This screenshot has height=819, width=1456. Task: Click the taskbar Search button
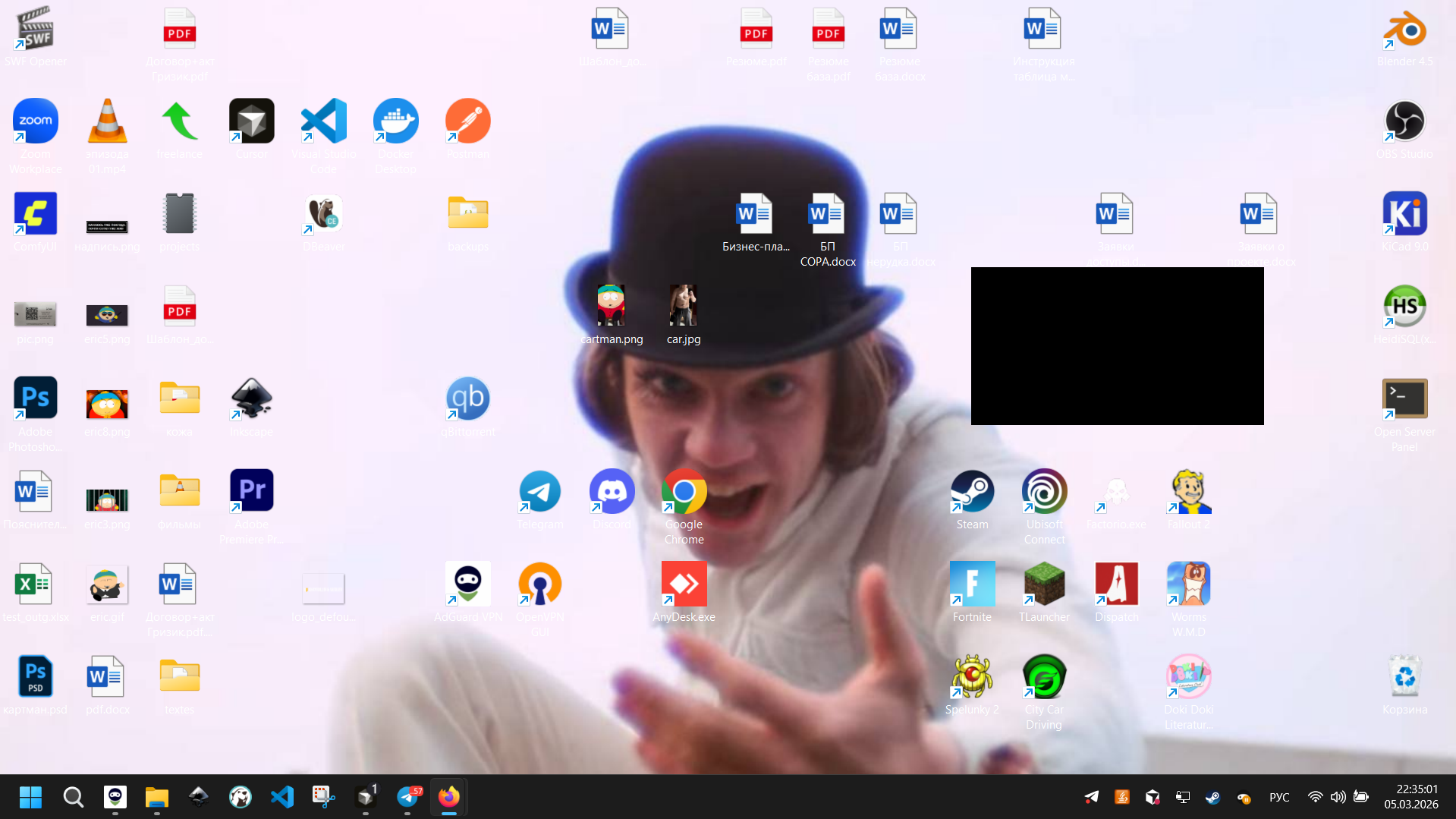click(73, 797)
